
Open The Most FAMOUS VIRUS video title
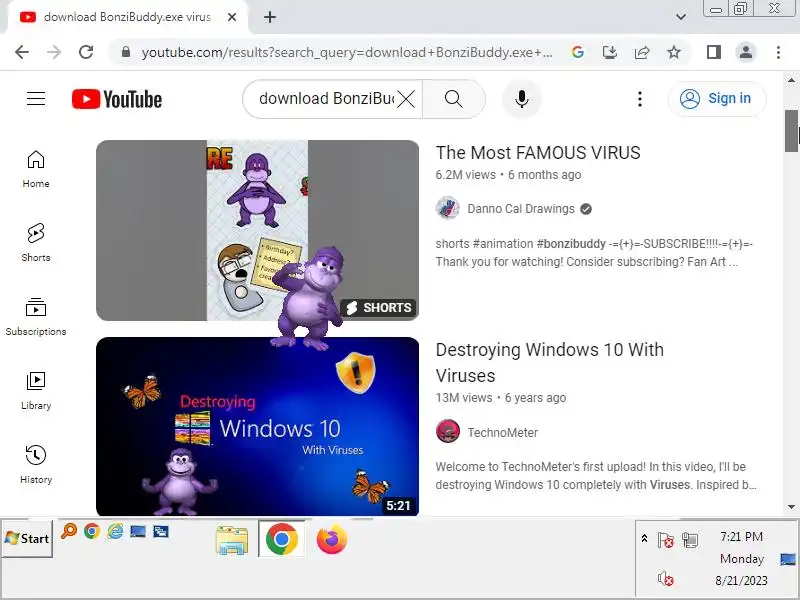(x=538, y=153)
